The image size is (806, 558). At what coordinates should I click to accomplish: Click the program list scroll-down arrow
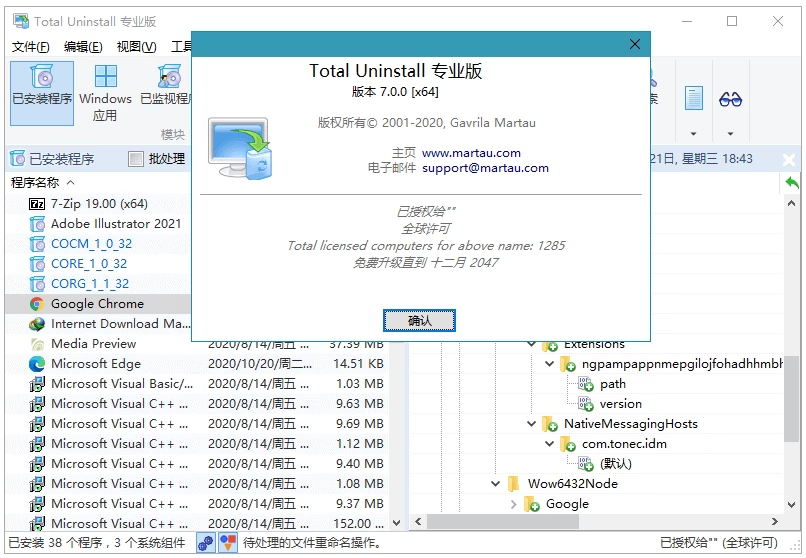tap(396, 523)
